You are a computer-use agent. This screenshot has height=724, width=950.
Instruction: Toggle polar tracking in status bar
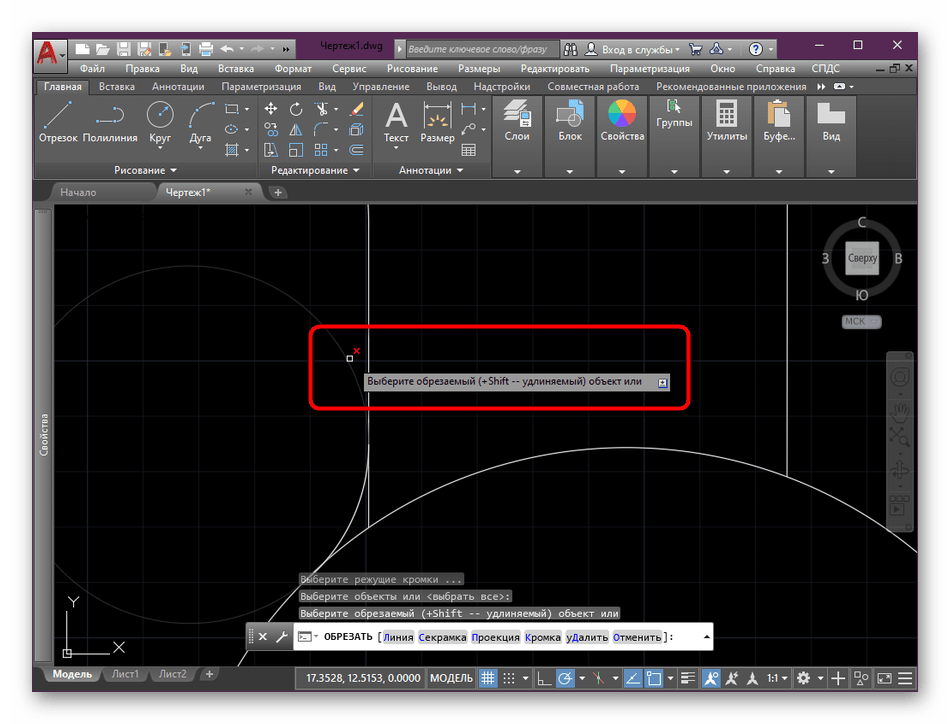point(566,679)
